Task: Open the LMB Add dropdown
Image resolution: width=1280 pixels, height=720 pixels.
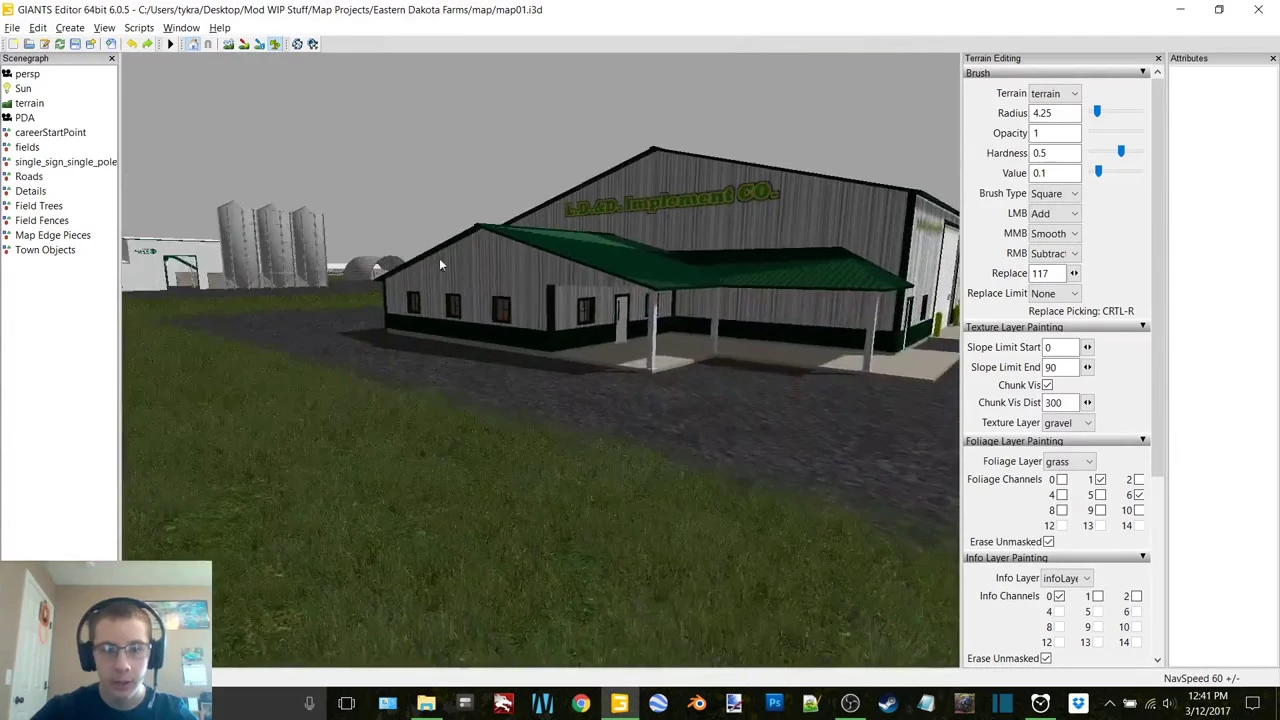Action: 1054,213
